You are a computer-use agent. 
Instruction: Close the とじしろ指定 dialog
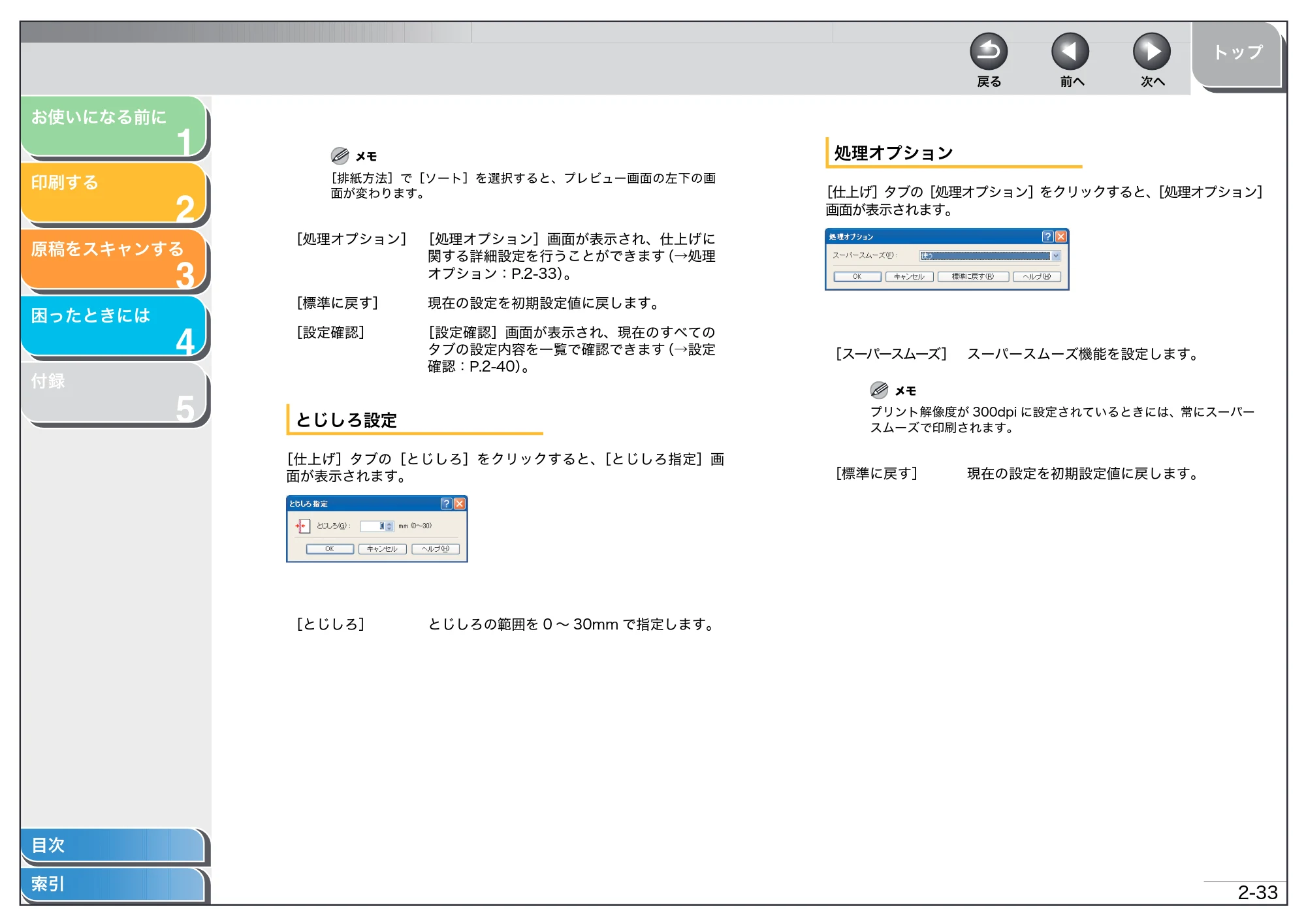[460, 503]
